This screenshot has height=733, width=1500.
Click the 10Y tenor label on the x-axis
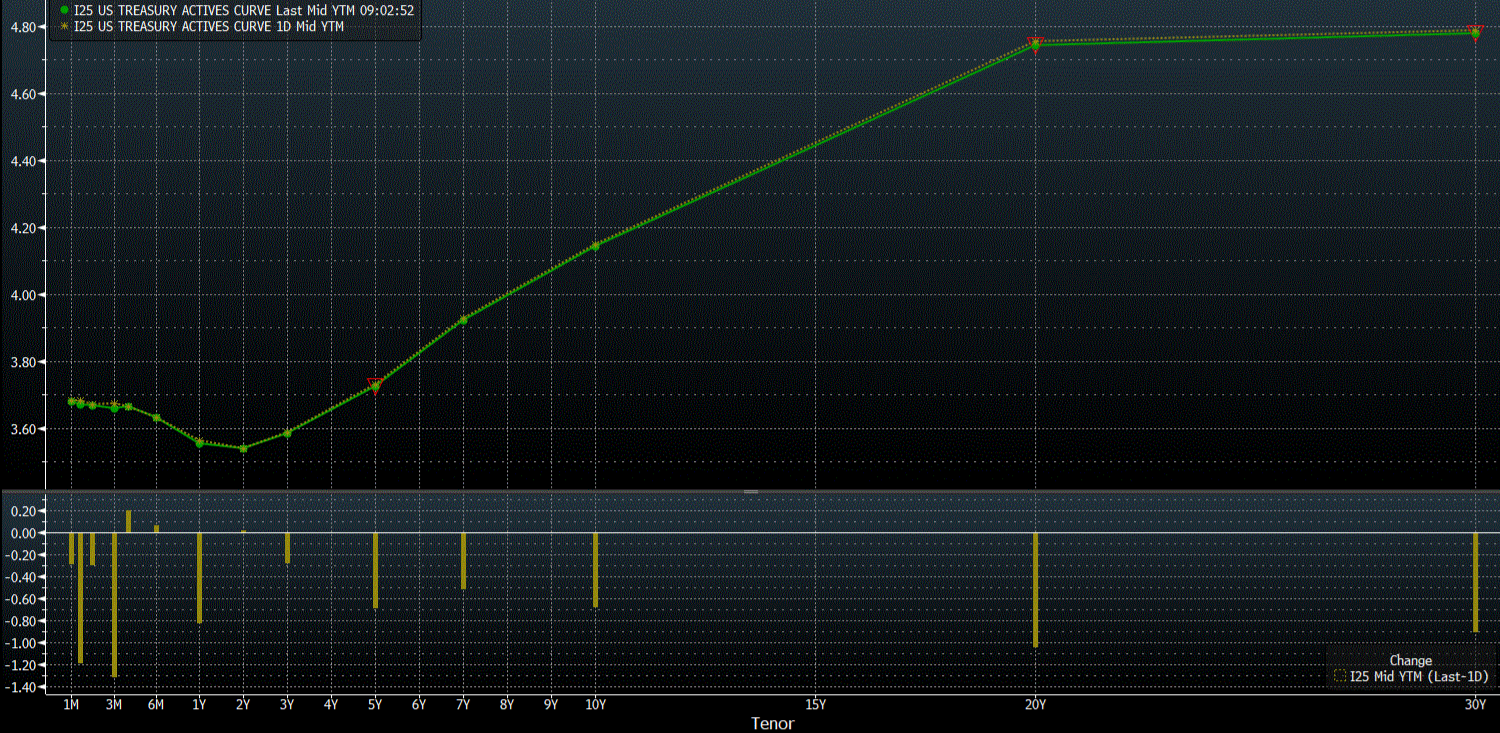pyautogui.click(x=595, y=705)
